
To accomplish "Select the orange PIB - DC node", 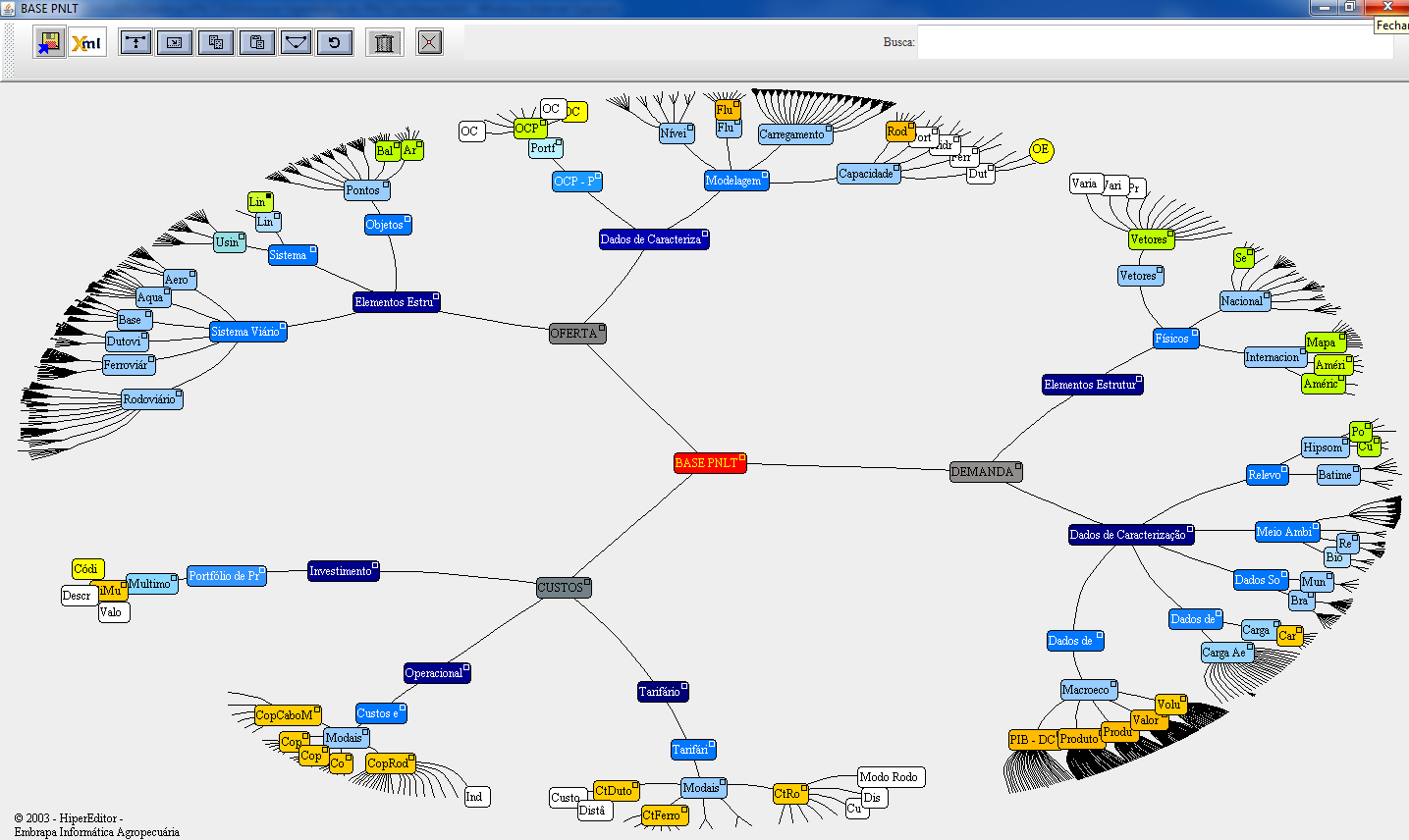I will pyautogui.click(x=1034, y=740).
